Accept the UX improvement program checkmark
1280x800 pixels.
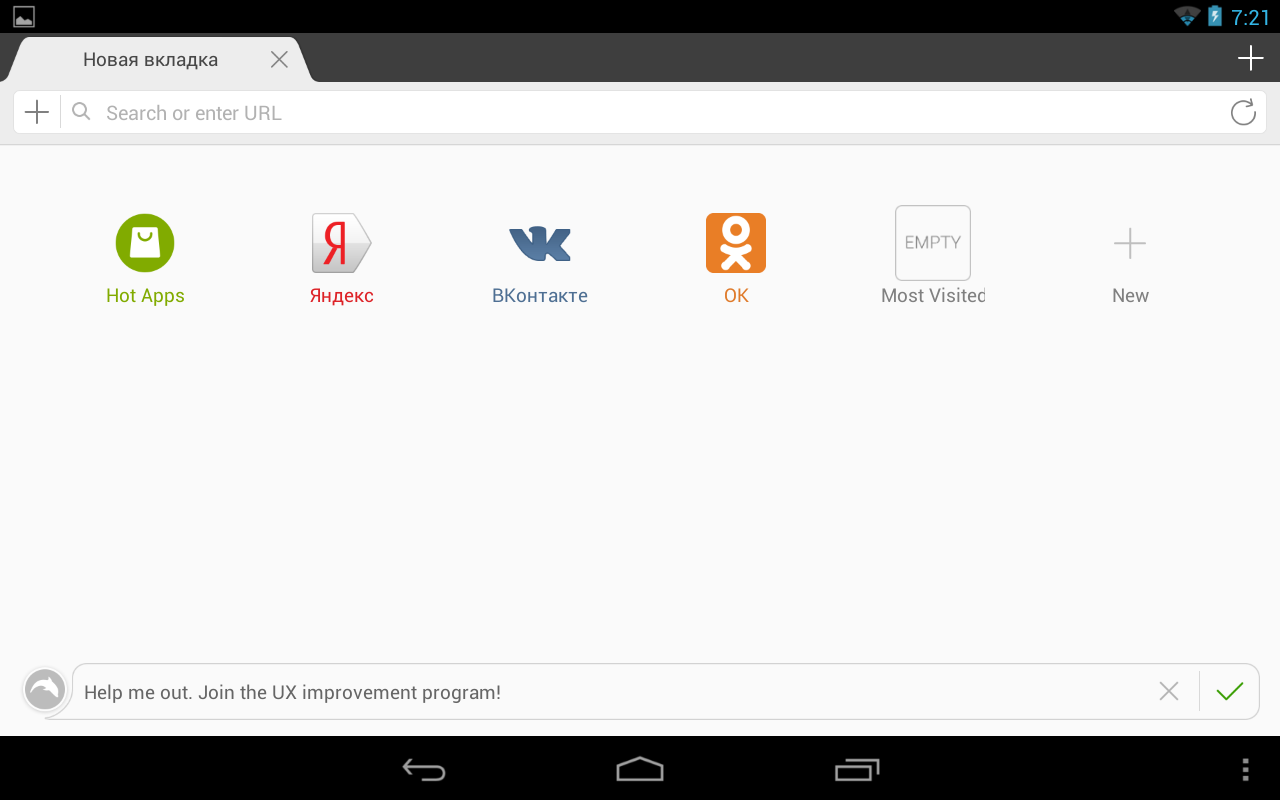1229,691
